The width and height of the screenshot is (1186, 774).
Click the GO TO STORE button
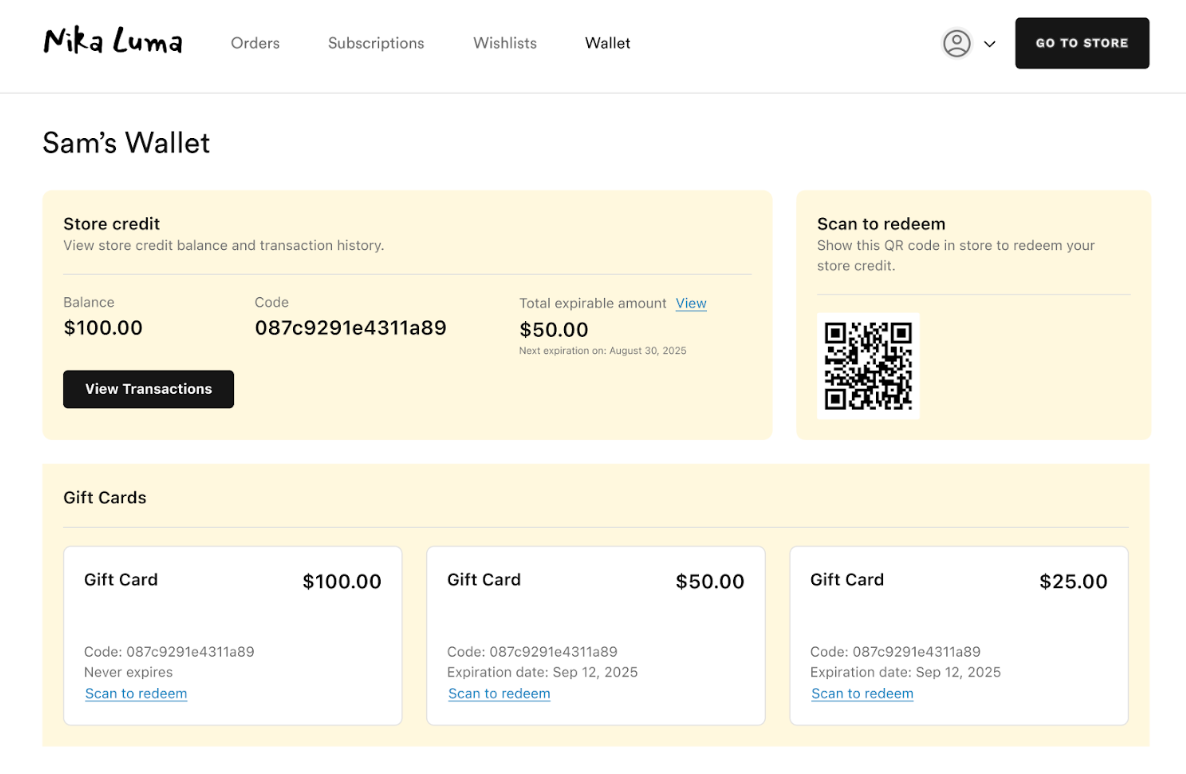pyautogui.click(x=1082, y=43)
